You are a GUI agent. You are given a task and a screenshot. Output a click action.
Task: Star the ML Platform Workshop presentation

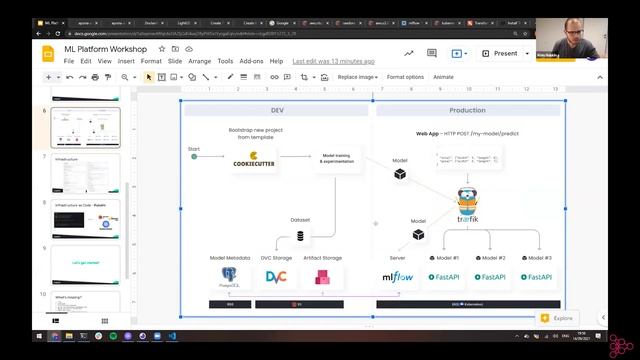(162, 49)
